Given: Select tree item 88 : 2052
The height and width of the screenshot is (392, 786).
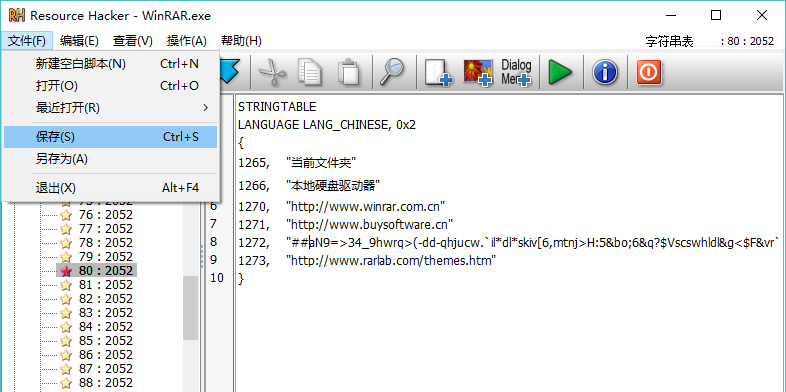Looking at the screenshot, I should [105, 383].
